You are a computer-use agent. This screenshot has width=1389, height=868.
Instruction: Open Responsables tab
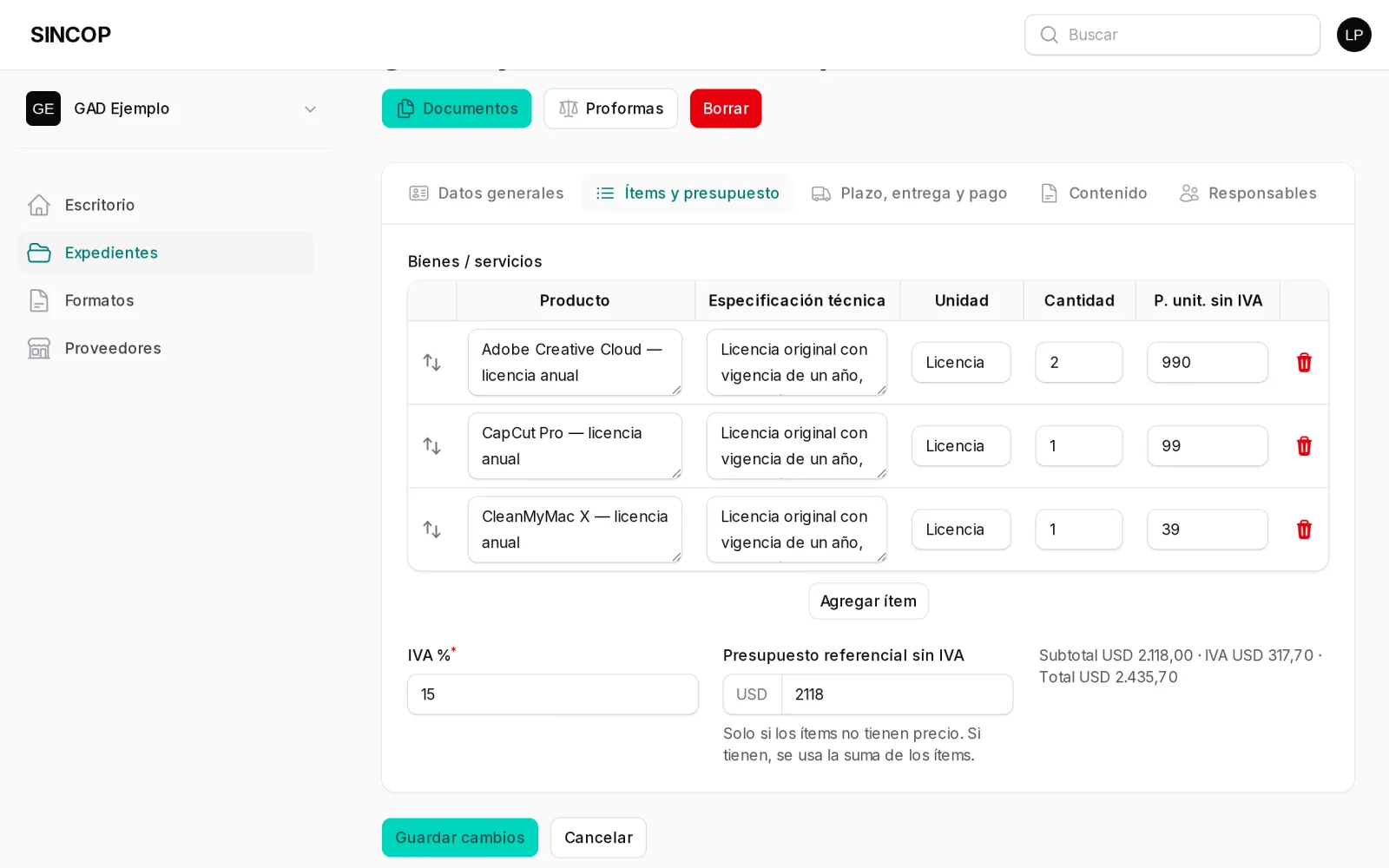click(x=1248, y=193)
